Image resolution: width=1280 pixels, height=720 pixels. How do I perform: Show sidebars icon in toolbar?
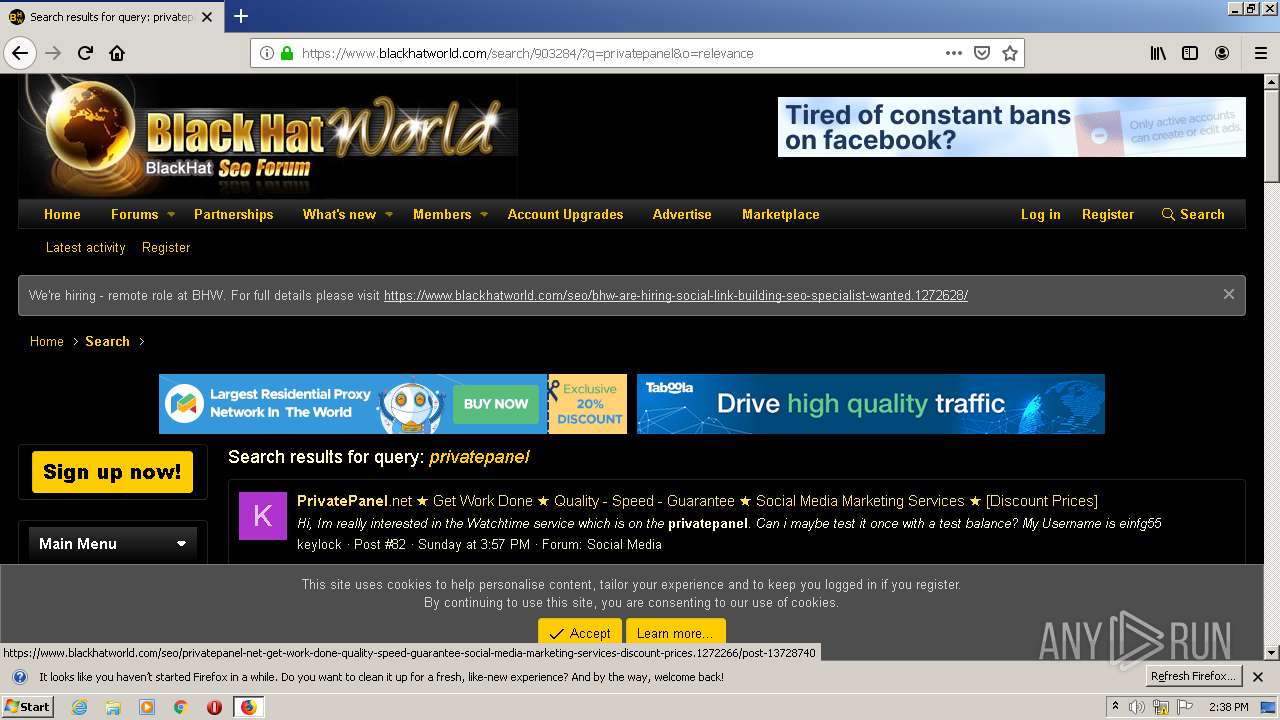pos(1190,53)
